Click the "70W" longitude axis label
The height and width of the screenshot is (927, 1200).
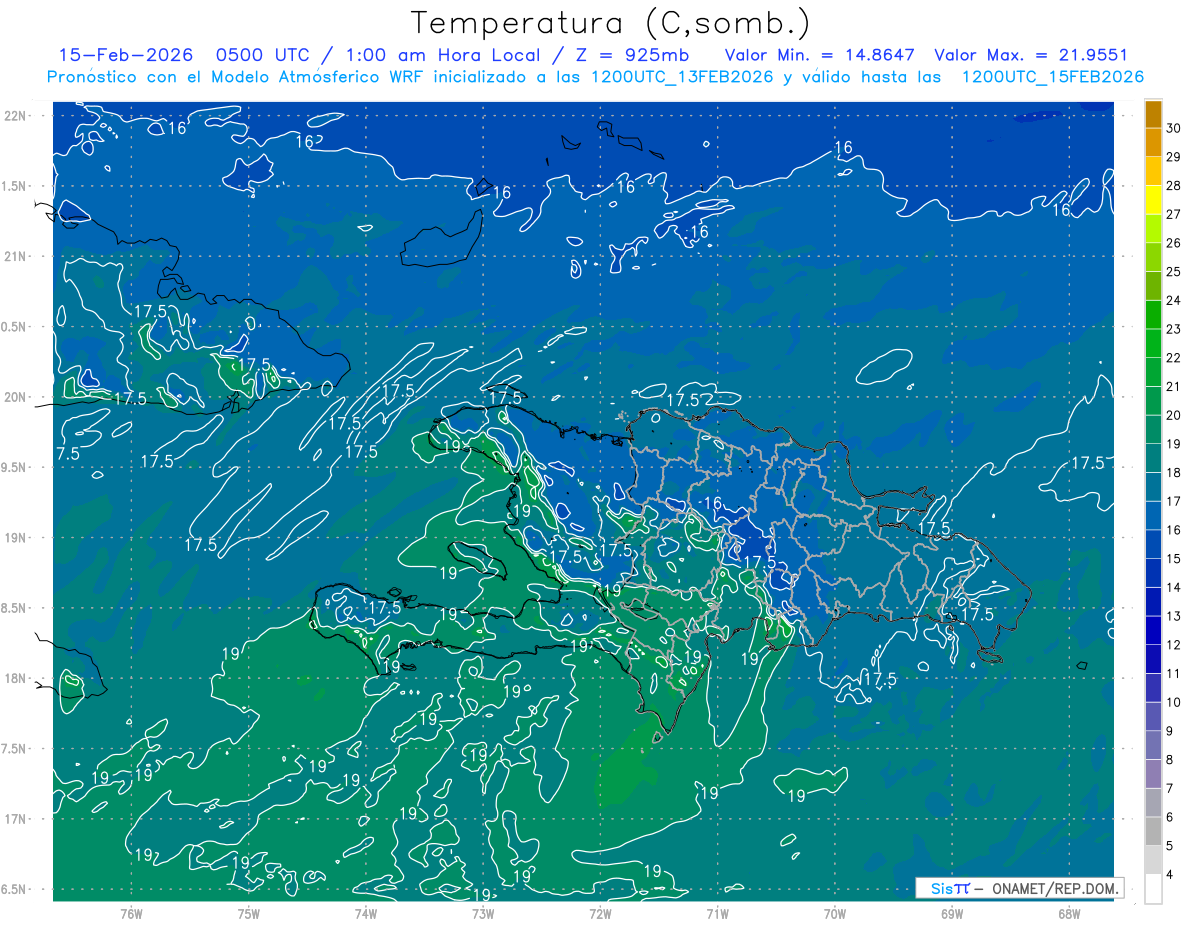[x=834, y=914]
